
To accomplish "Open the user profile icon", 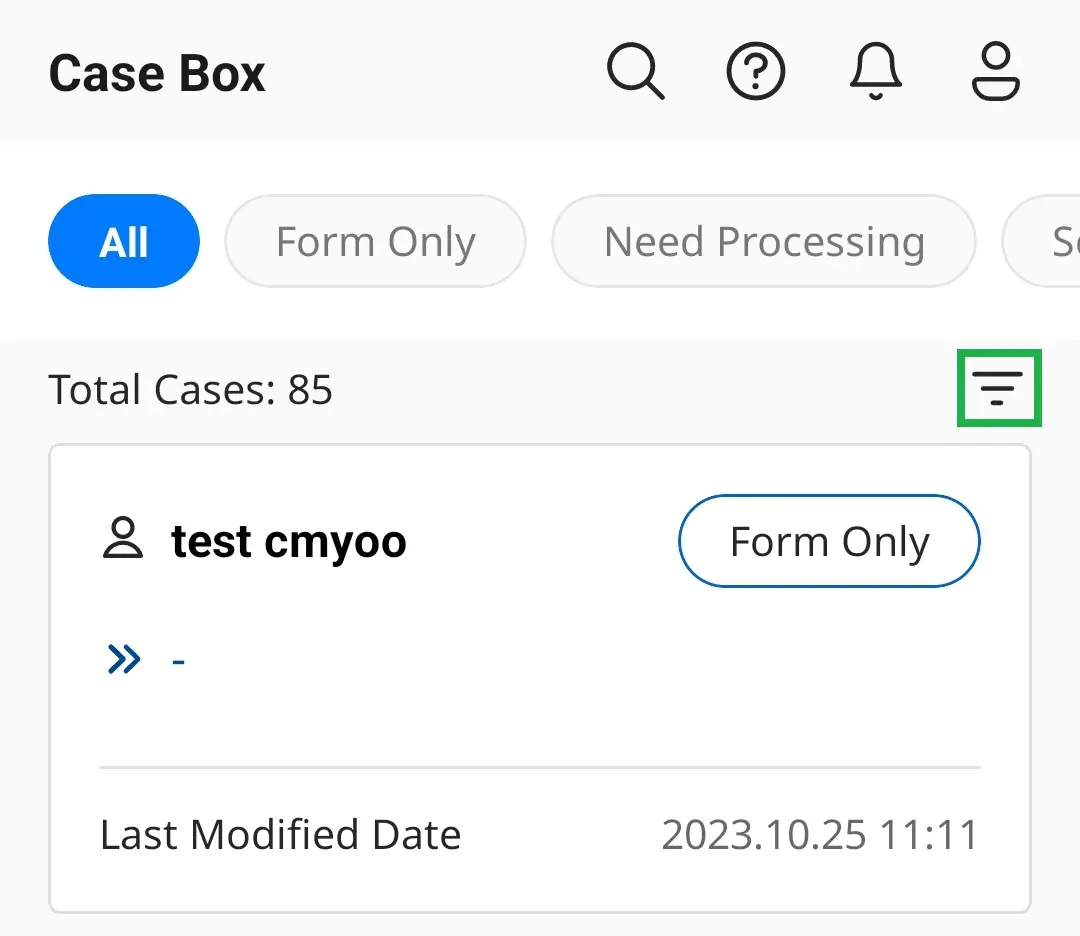I will coord(995,72).
